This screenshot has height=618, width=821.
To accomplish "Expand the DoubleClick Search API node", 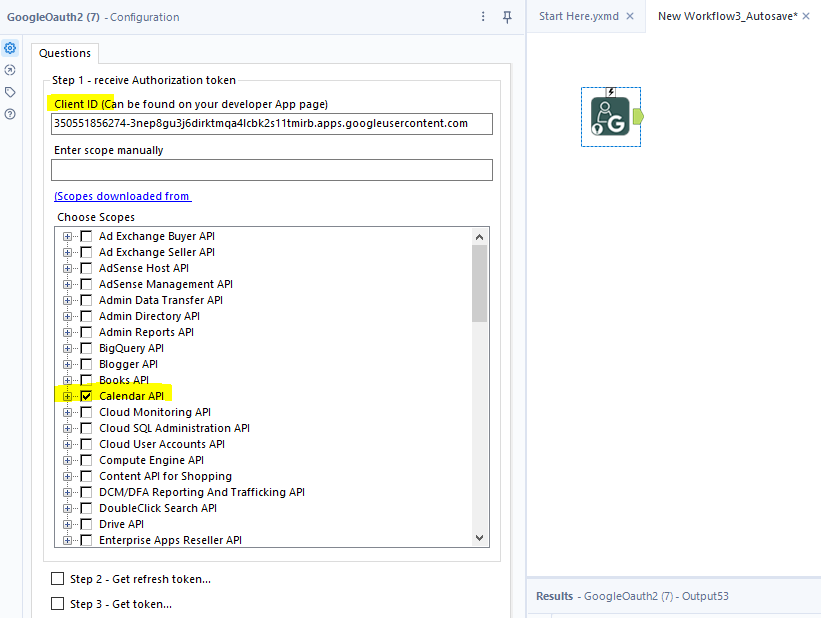I will coord(67,508).
